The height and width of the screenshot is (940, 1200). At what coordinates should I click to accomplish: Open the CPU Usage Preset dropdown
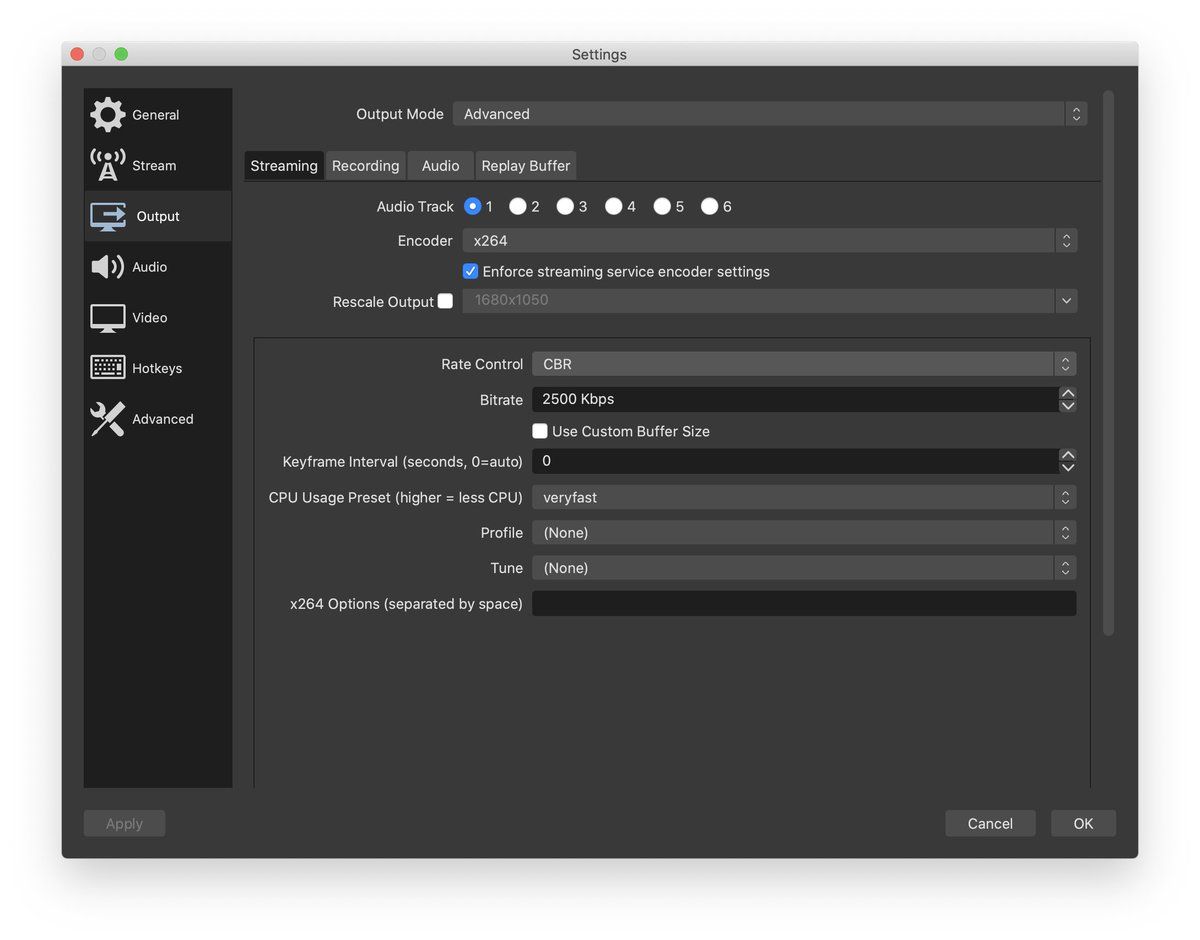[803, 497]
